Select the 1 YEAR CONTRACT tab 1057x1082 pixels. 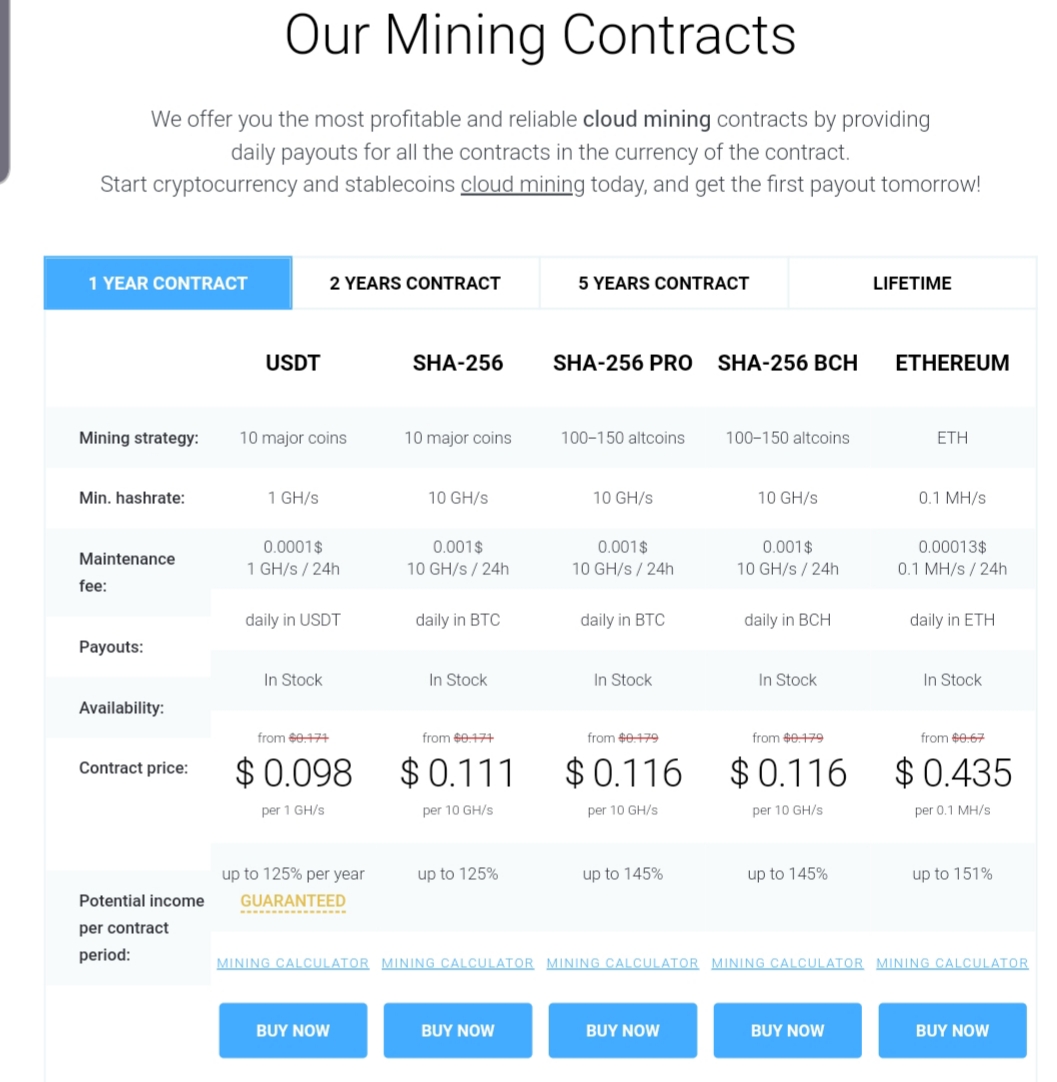pyautogui.click(x=168, y=283)
